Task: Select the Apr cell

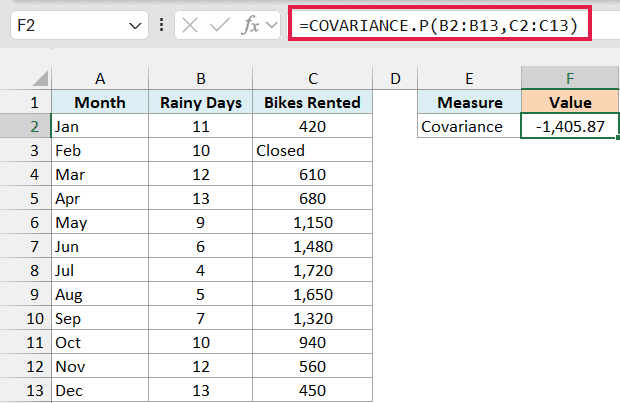Action: [x=100, y=199]
